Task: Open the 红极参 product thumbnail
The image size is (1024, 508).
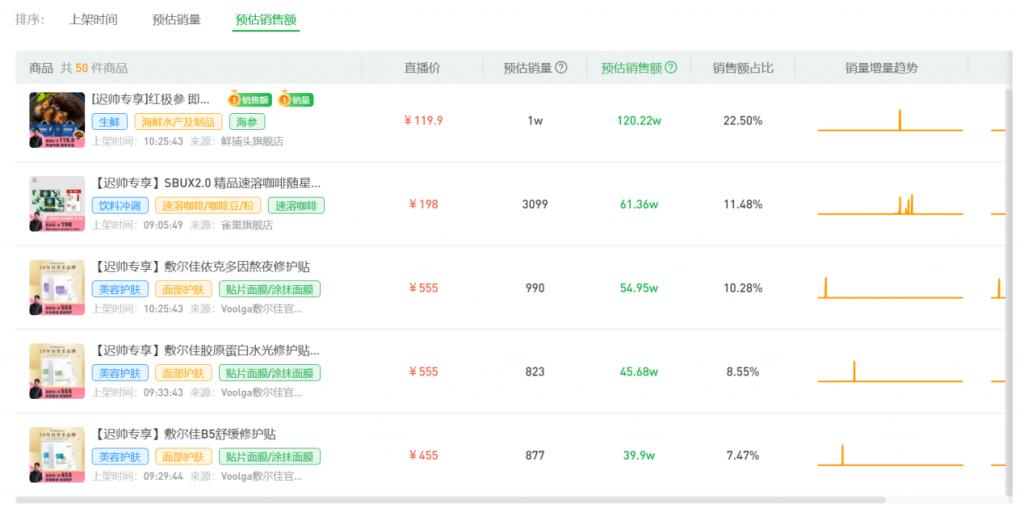Action: [x=57, y=120]
